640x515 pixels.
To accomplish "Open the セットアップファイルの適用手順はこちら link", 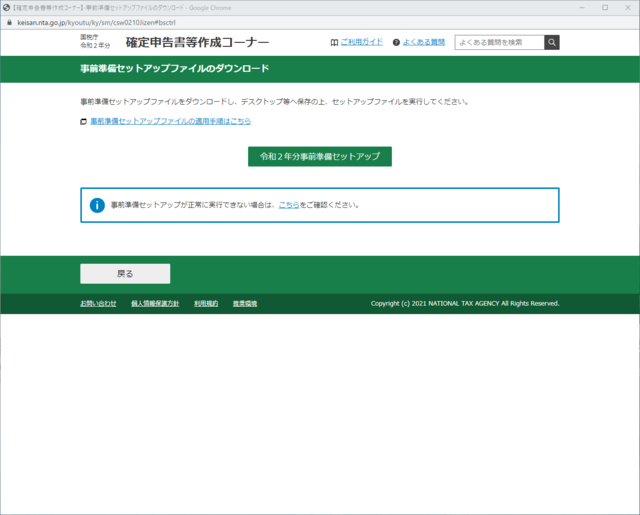I will (171, 121).
